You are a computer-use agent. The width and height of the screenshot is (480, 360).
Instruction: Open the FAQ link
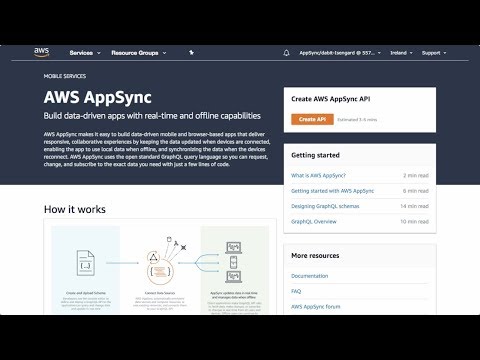click(x=296, y=291)
